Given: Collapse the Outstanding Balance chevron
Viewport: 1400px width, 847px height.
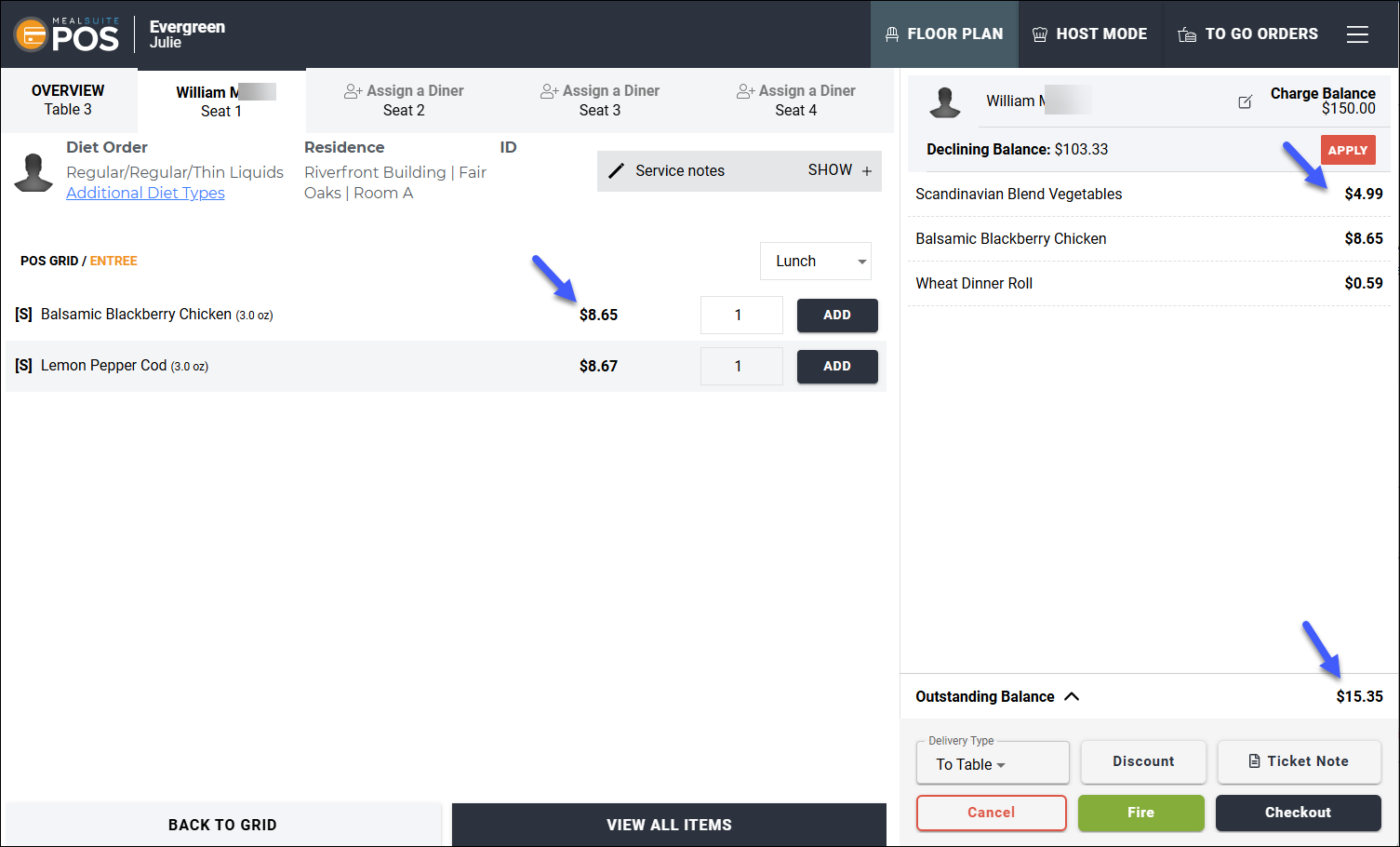Looking at the screenshot, I should [1072, 696].
